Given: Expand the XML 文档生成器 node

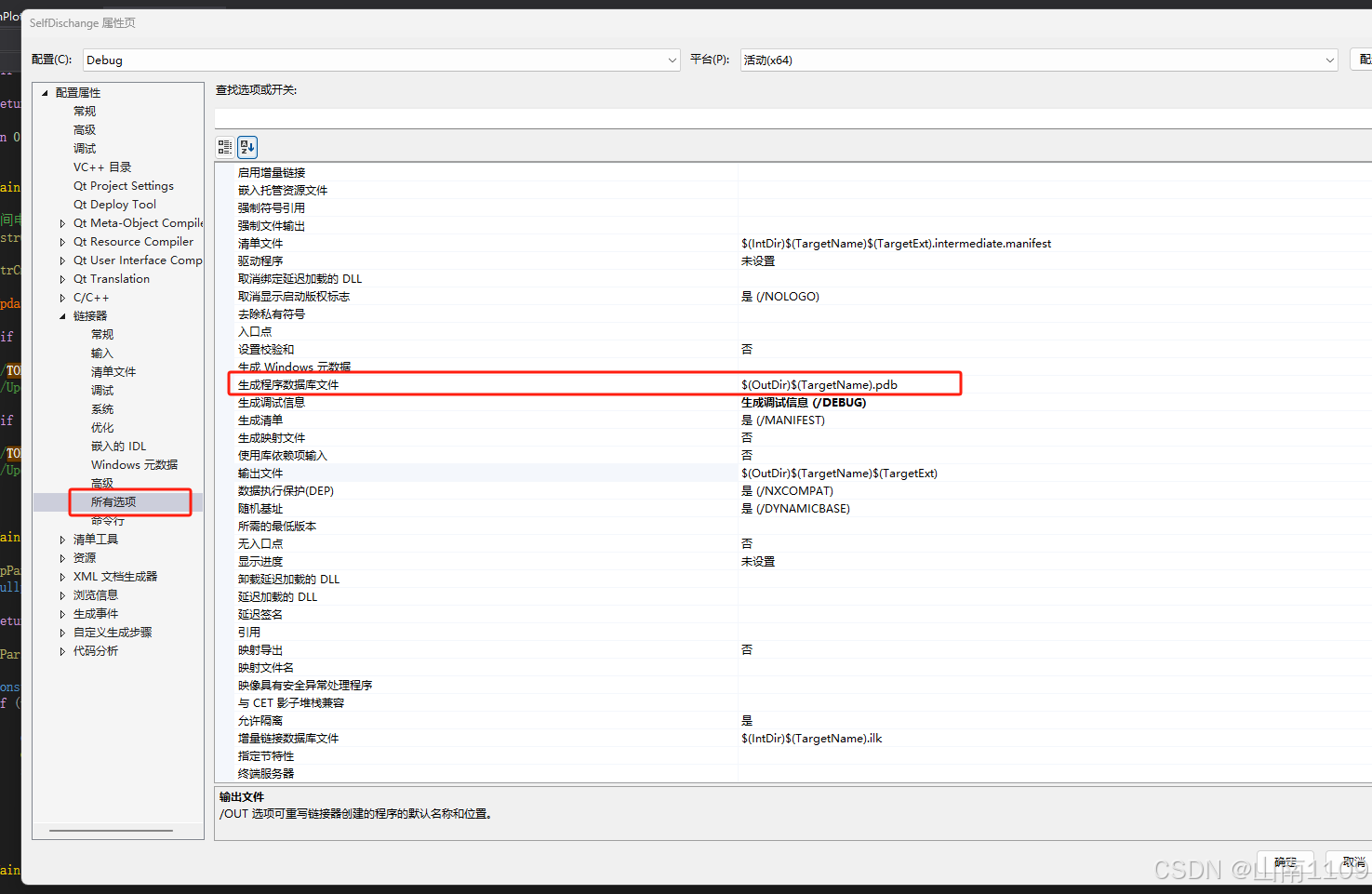Looking at the screenshot, I should (x=62, y=577).
